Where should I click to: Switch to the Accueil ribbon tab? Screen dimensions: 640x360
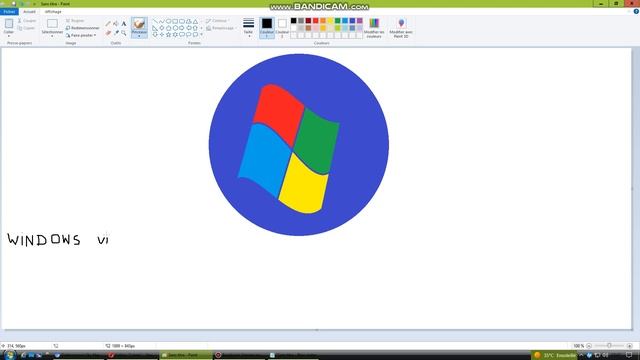click(29, 12)
